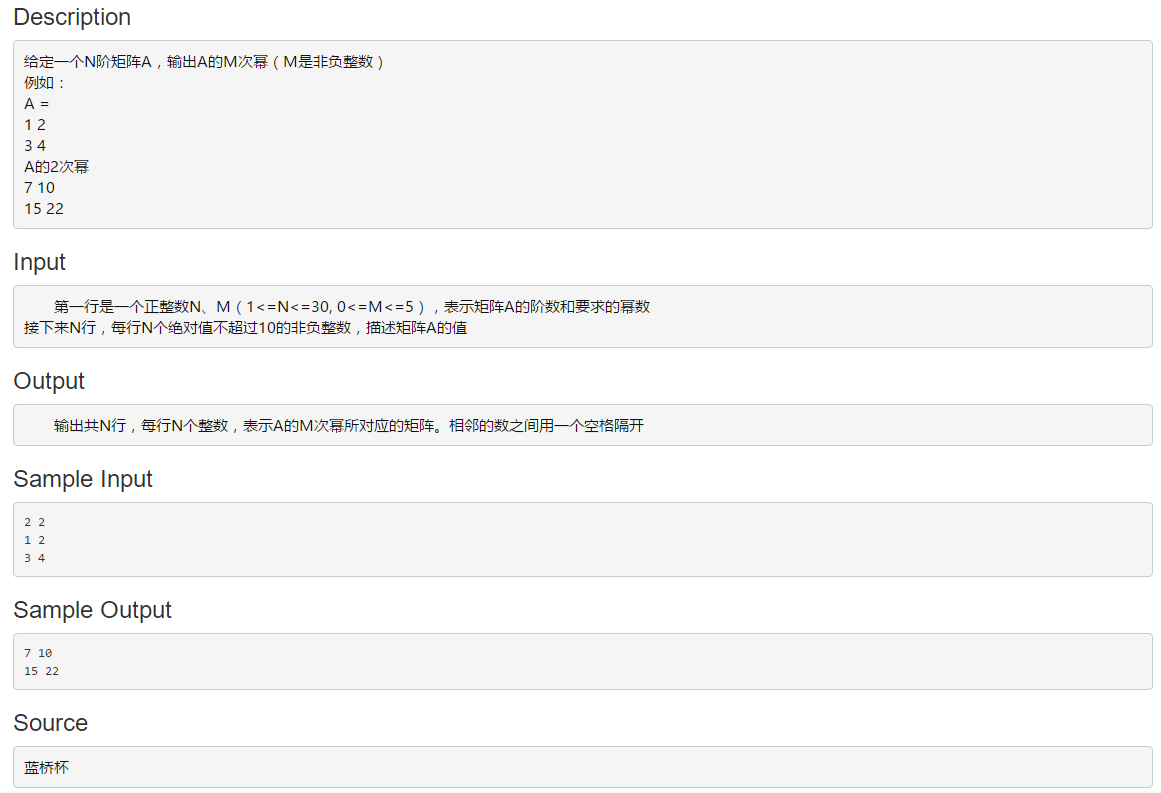
Task: Click the line starting 给定一个N阶矩阵A
Action: pos(204,62)
